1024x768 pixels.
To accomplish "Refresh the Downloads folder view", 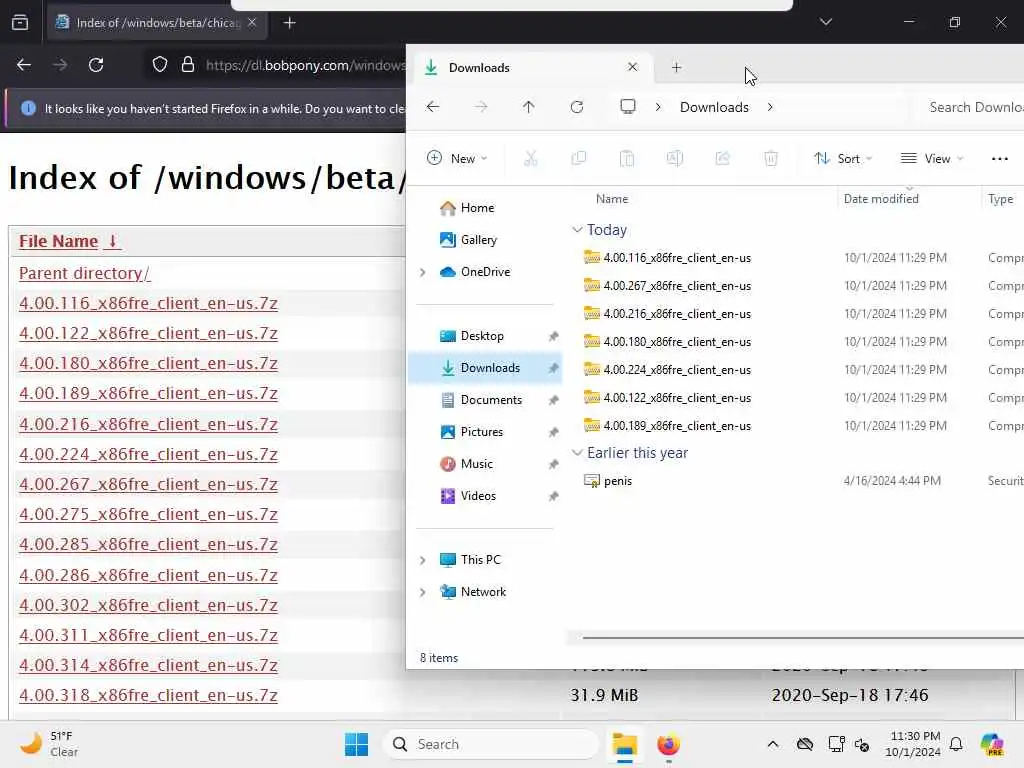I will [x=577, y=106].
